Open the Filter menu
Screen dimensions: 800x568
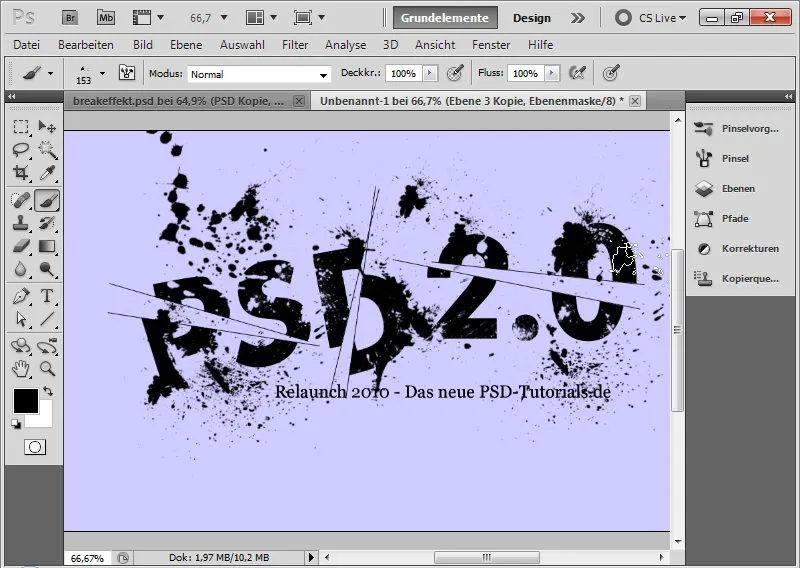[295, 45]
